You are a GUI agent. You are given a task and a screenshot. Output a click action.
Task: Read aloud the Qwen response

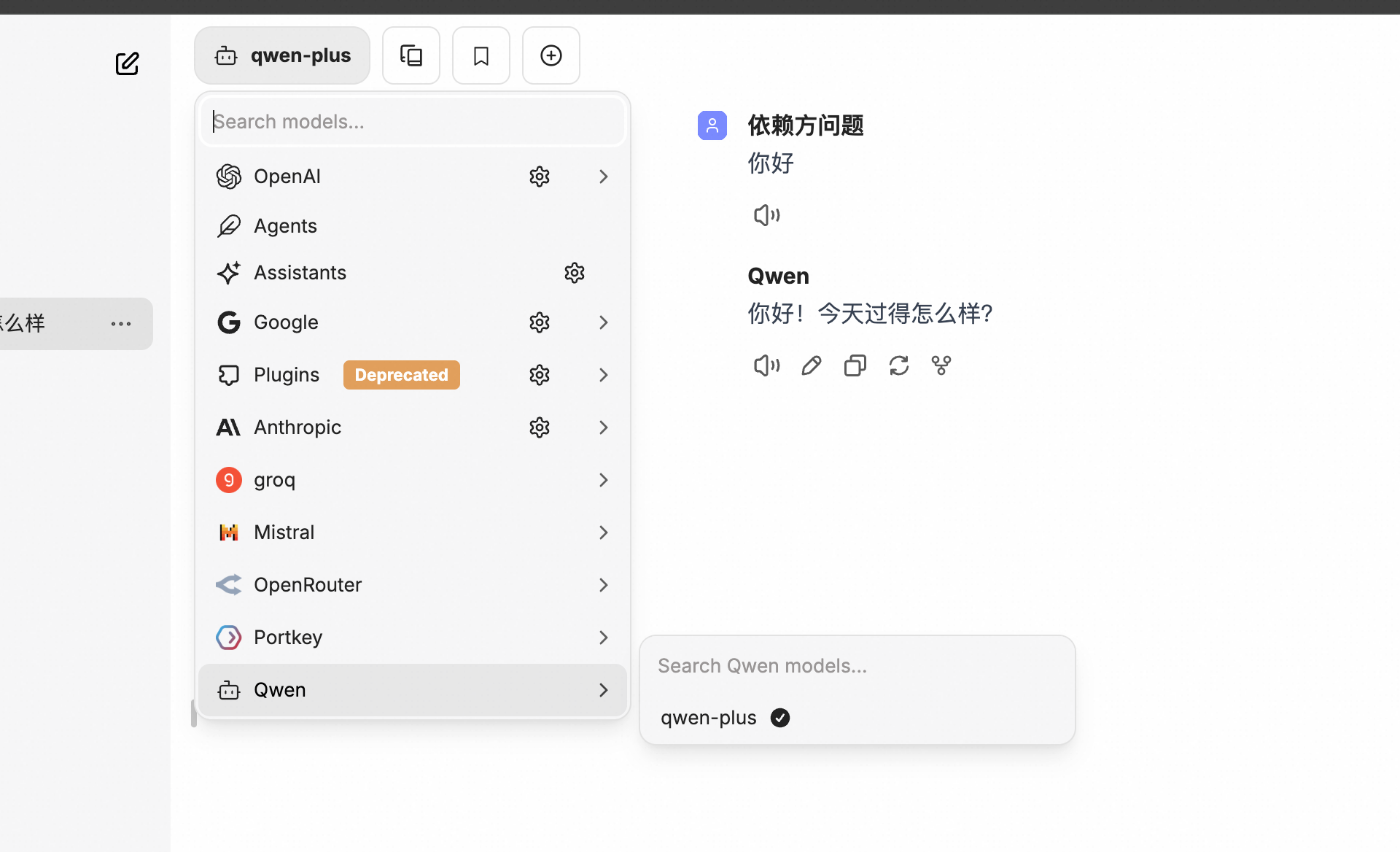tap(766, 365)
